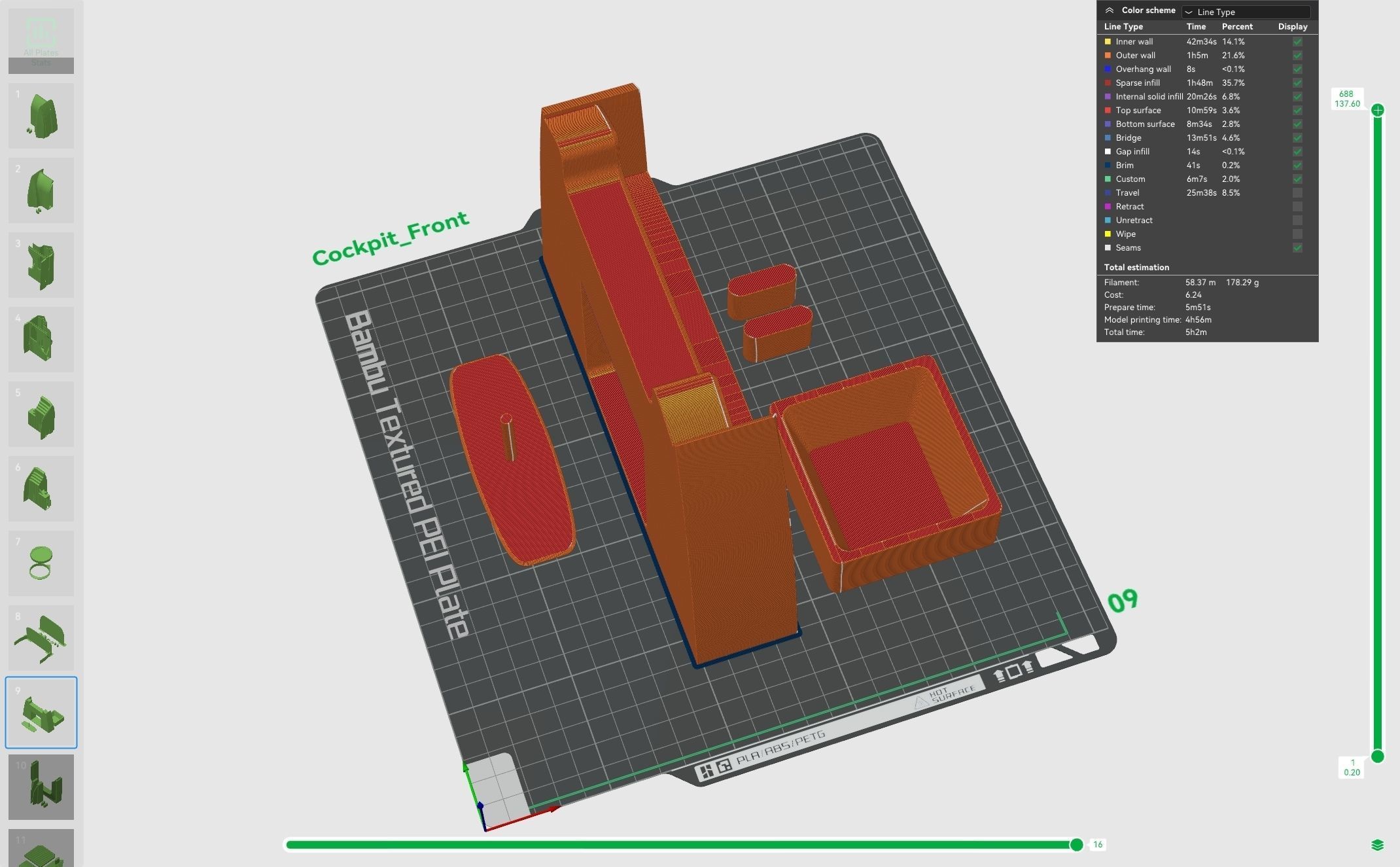Click the layers icon at bottom right
1400x867 pixels.
(1377, 845)
